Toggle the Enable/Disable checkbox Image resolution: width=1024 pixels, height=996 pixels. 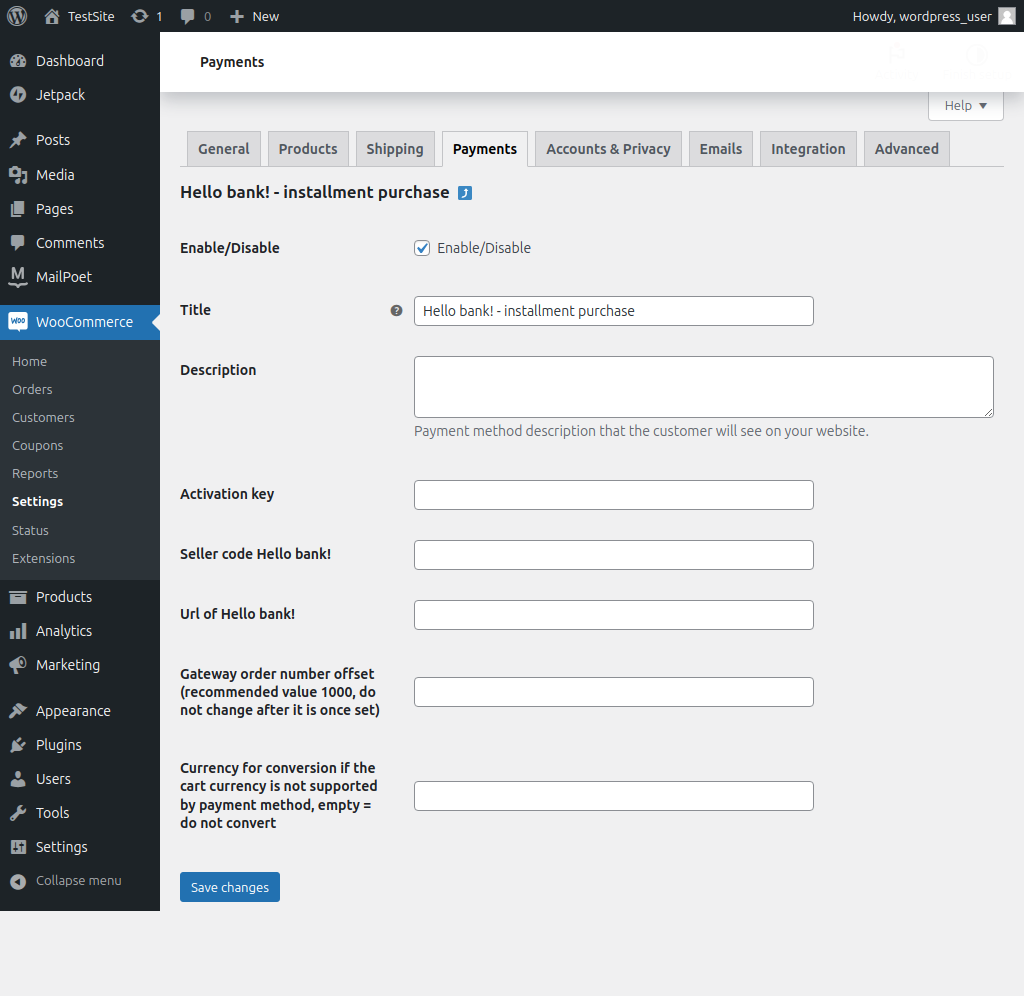click(x=422, y=248)
